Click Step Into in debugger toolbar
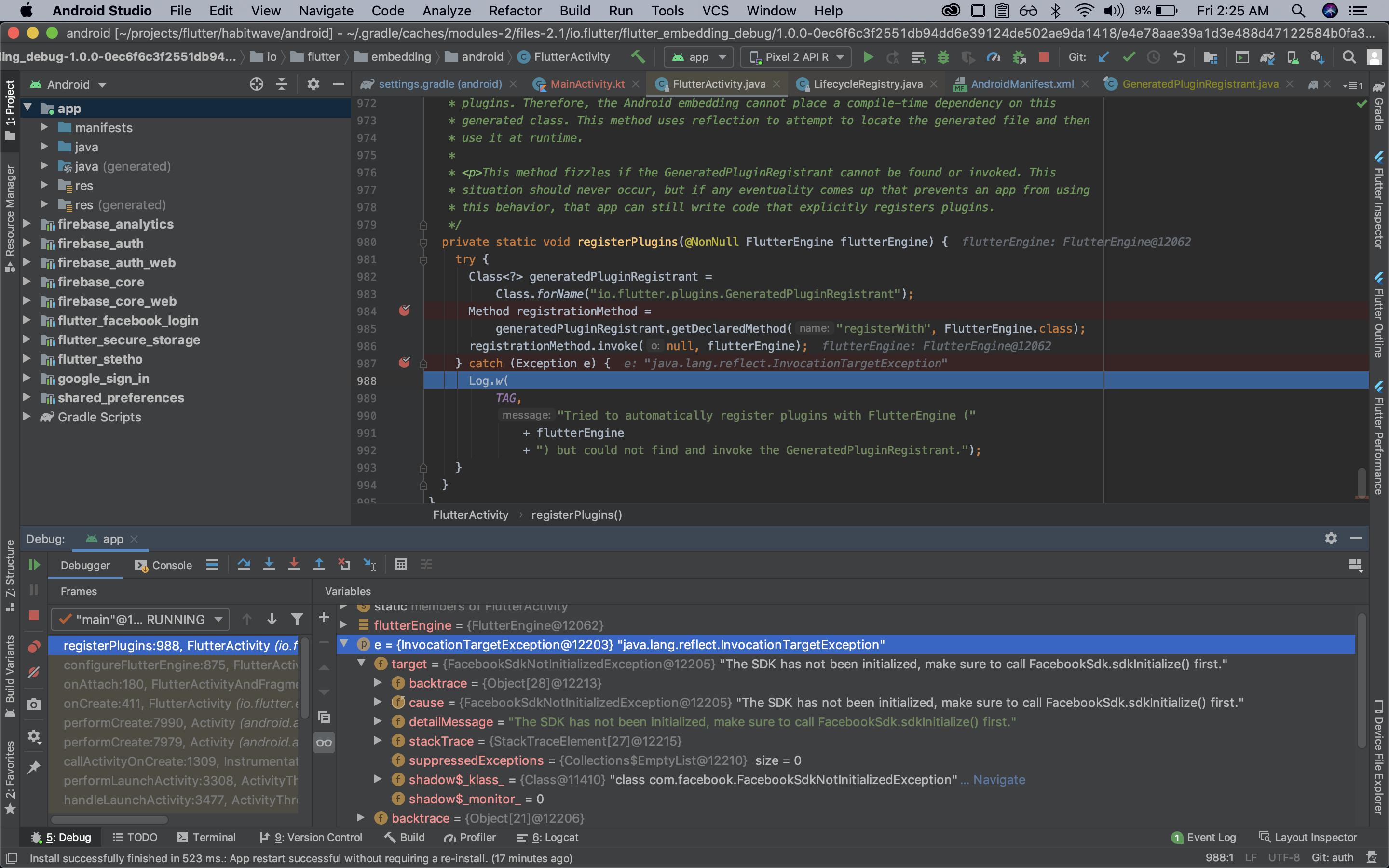1389x868 pixels. 269,564
